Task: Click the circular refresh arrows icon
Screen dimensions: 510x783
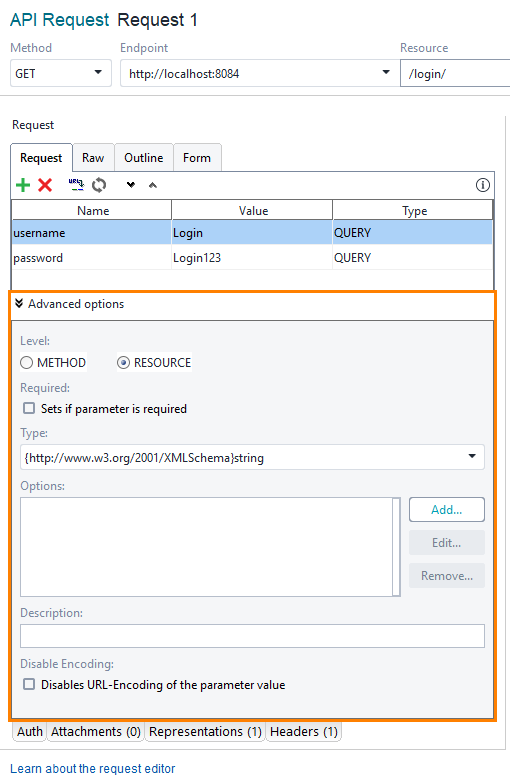Action: (x=99, y=185)
